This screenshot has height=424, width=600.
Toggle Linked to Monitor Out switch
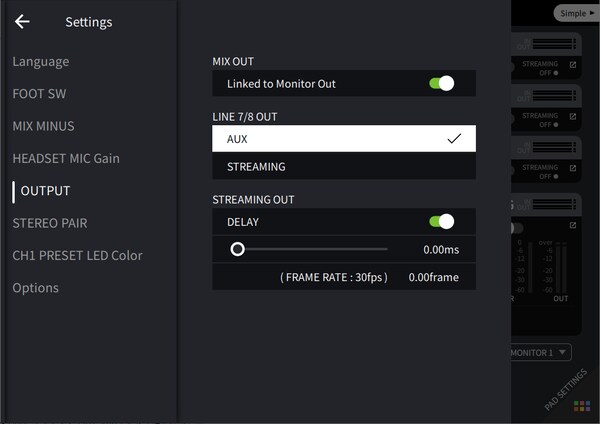pos(440,84)
